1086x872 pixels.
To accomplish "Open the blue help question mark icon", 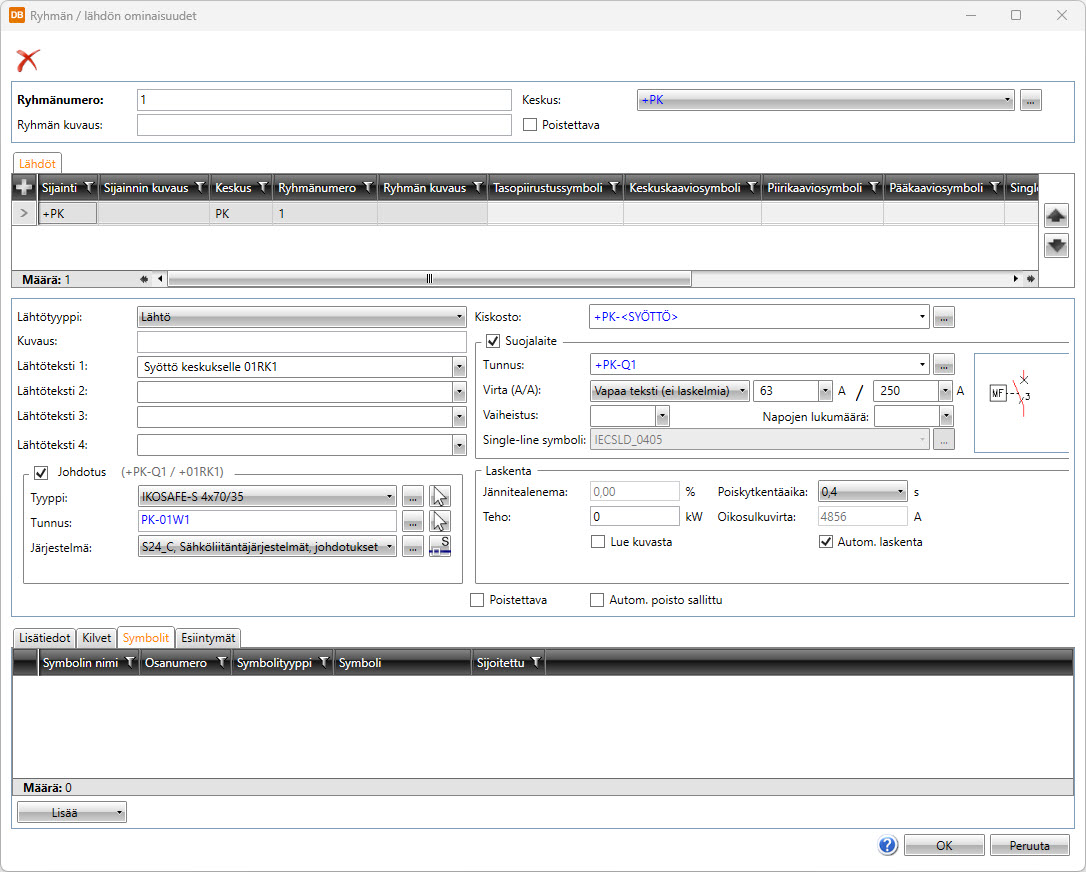I will [x=887, y=845].
